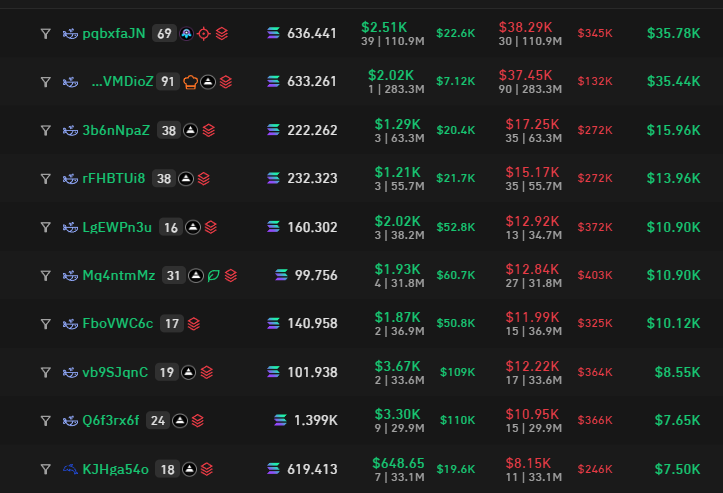Open the ...VMDioZ wallet link

(x=122, y=82)
